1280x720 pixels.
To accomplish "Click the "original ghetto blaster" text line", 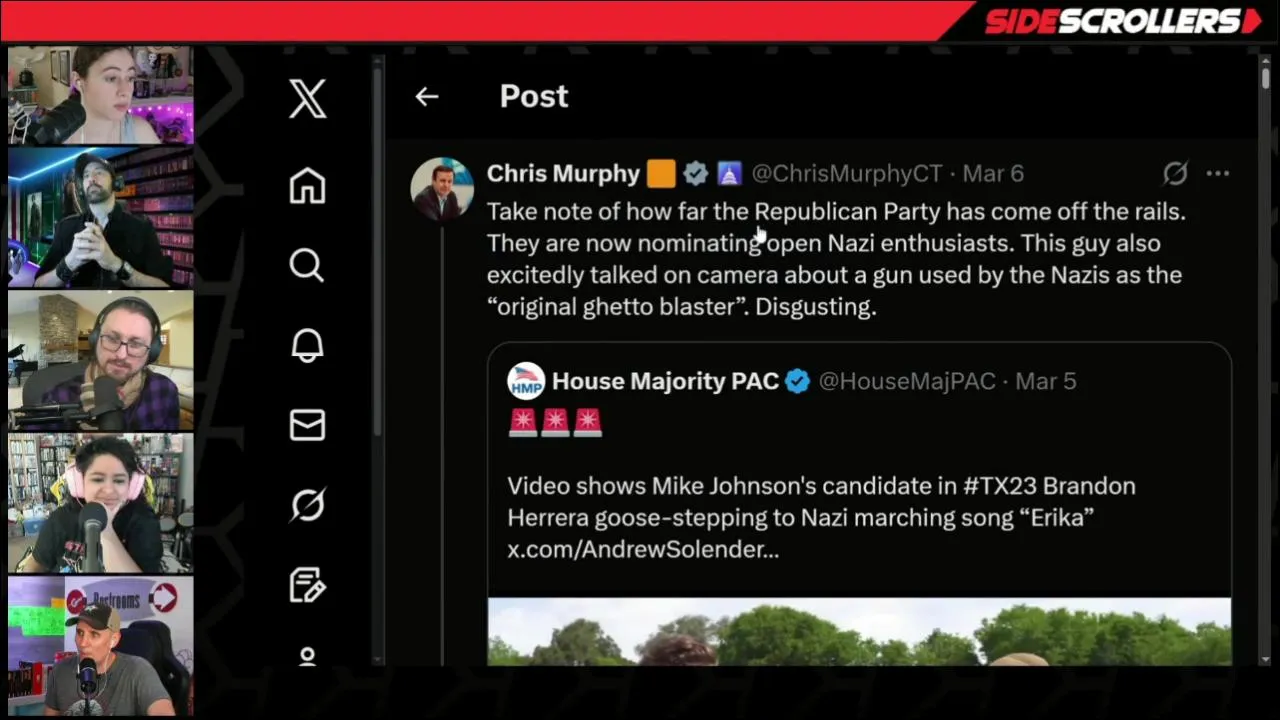I will pyautogui.click(x=682, y=307).
